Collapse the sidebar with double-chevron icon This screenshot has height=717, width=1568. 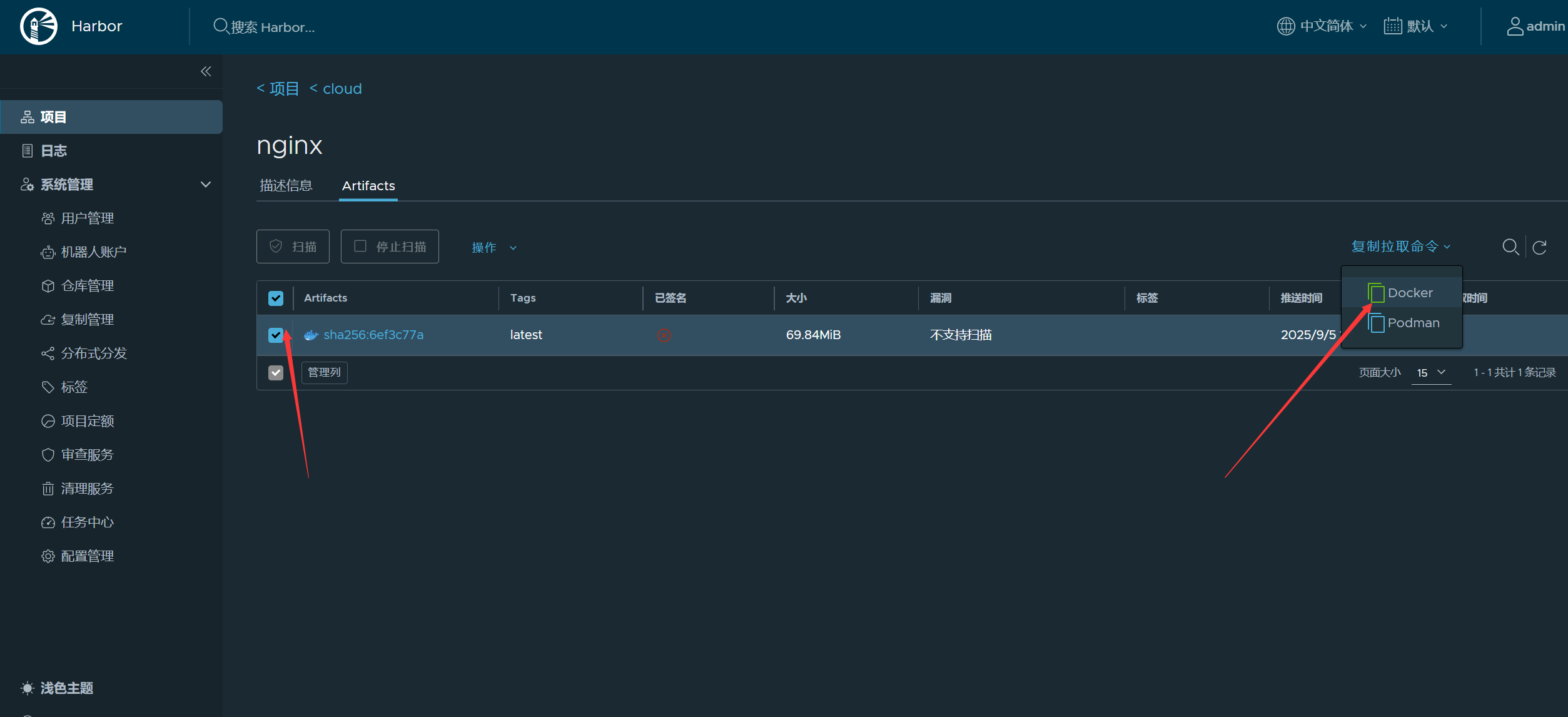[206, 71]
